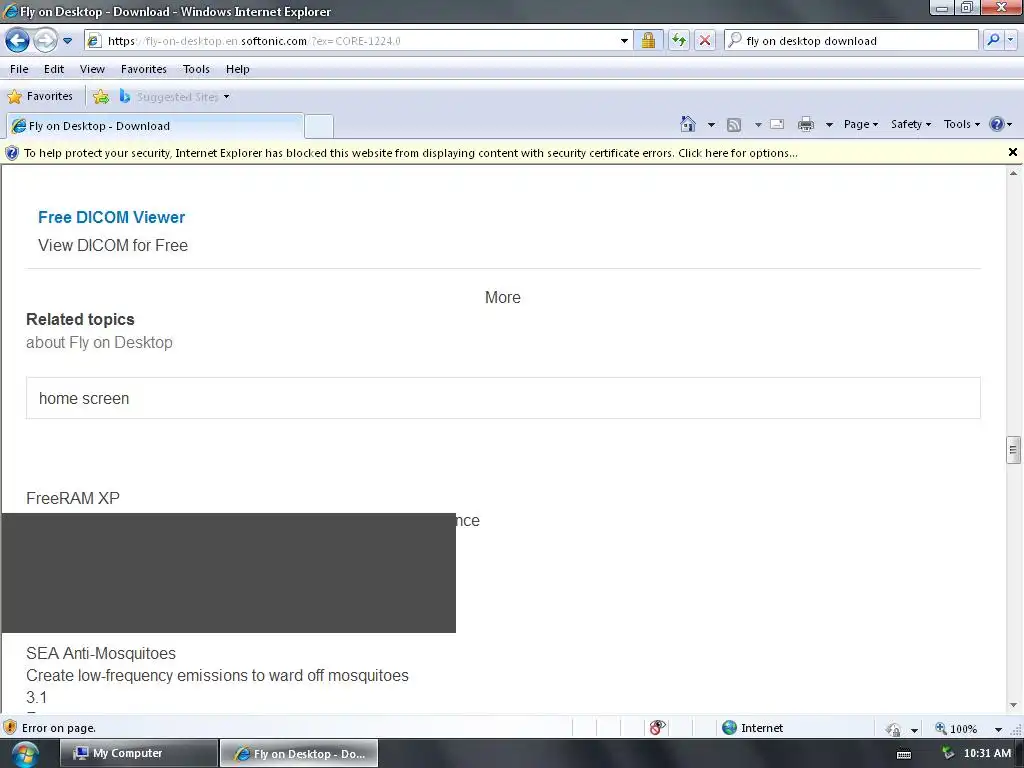Open the Edit menu
1024x768 pixels.
point(54,69)
